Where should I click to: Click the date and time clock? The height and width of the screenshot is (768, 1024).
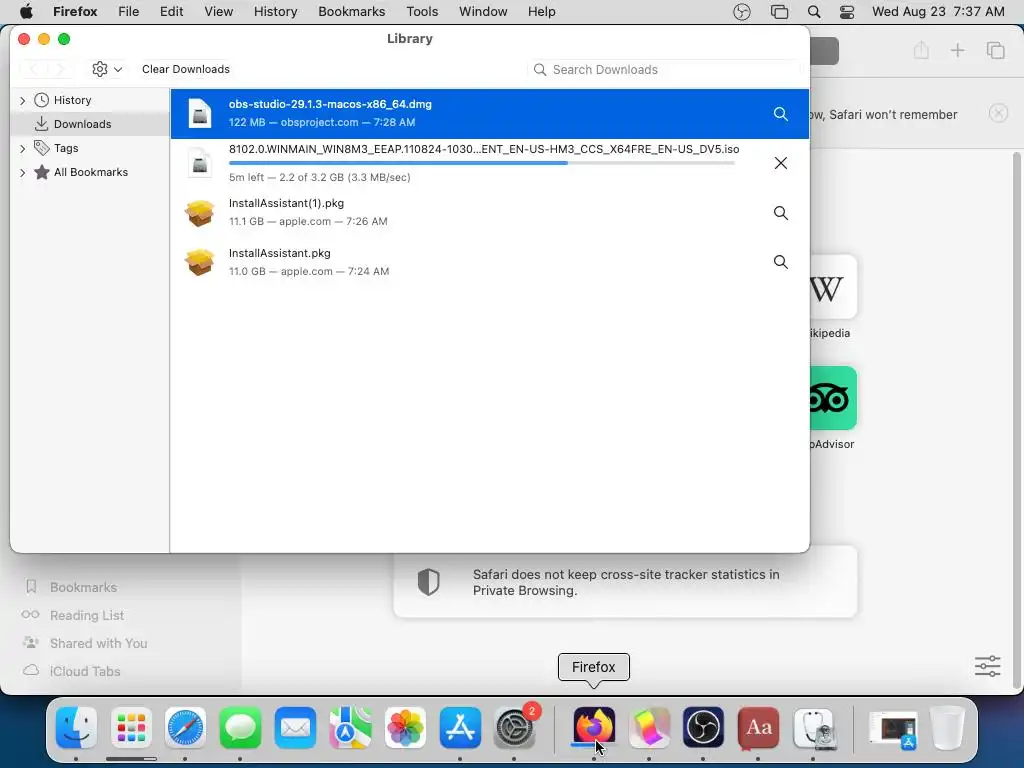tap(938, 12)
